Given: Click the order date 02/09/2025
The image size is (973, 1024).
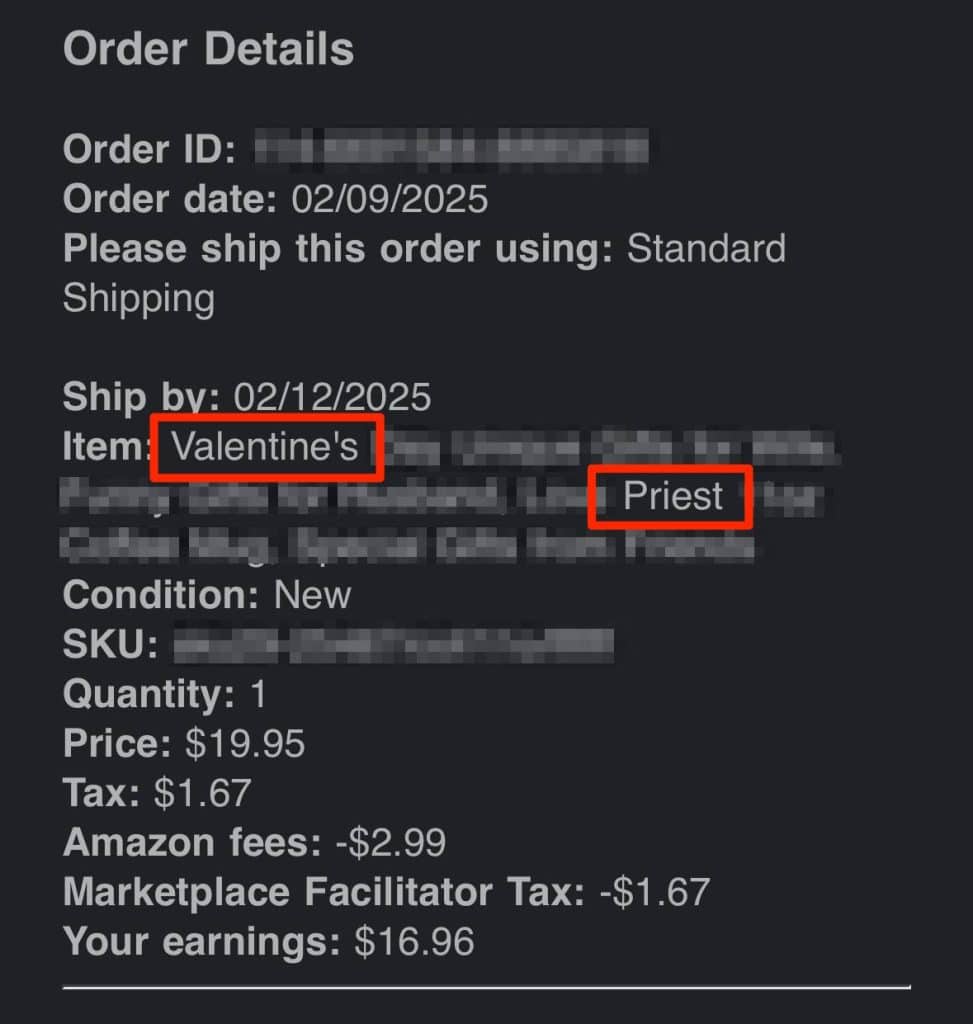Looking at the screenshot, I should (x=389, y=199).
